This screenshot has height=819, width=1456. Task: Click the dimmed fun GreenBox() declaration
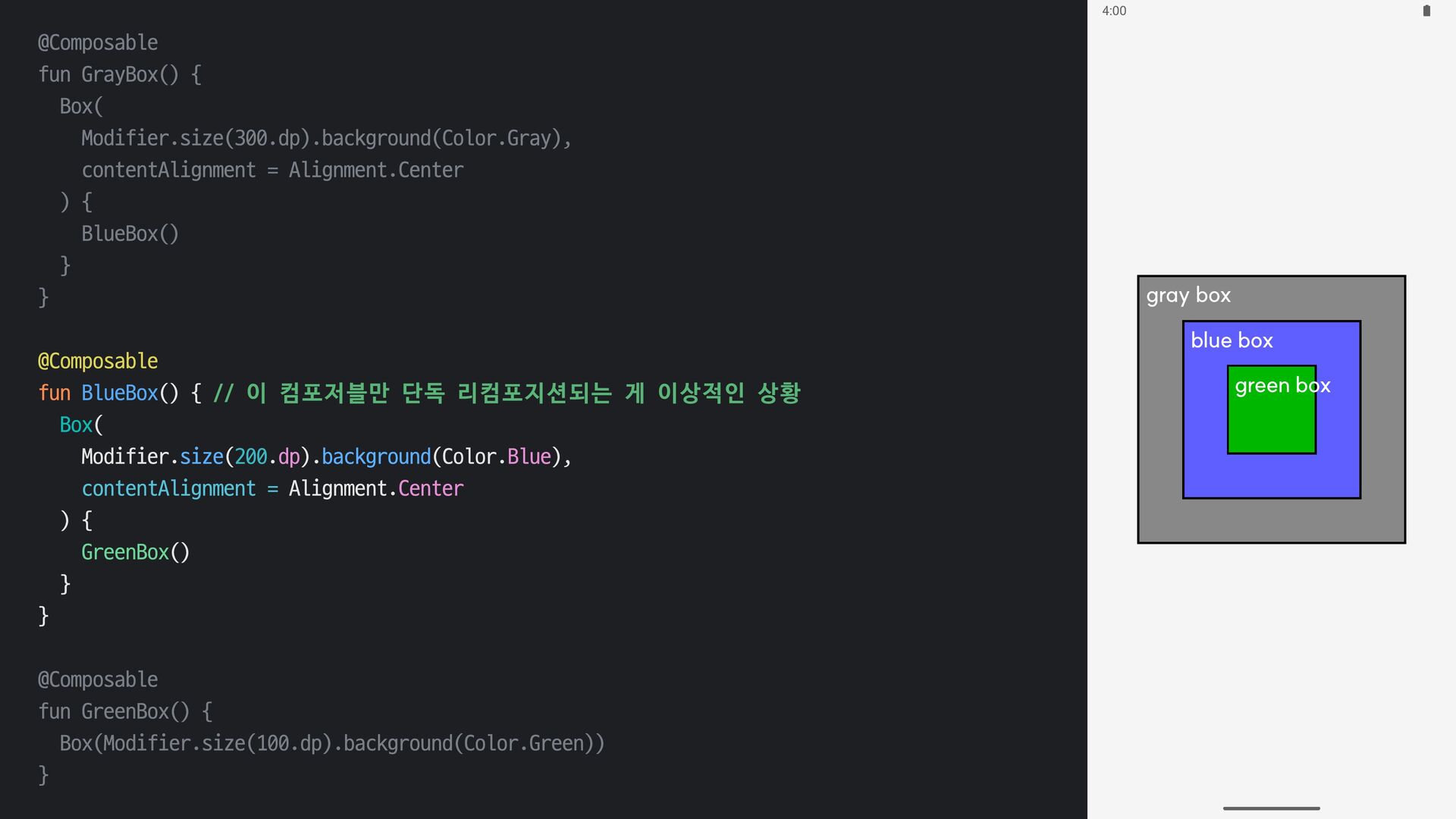click(124, 711)
